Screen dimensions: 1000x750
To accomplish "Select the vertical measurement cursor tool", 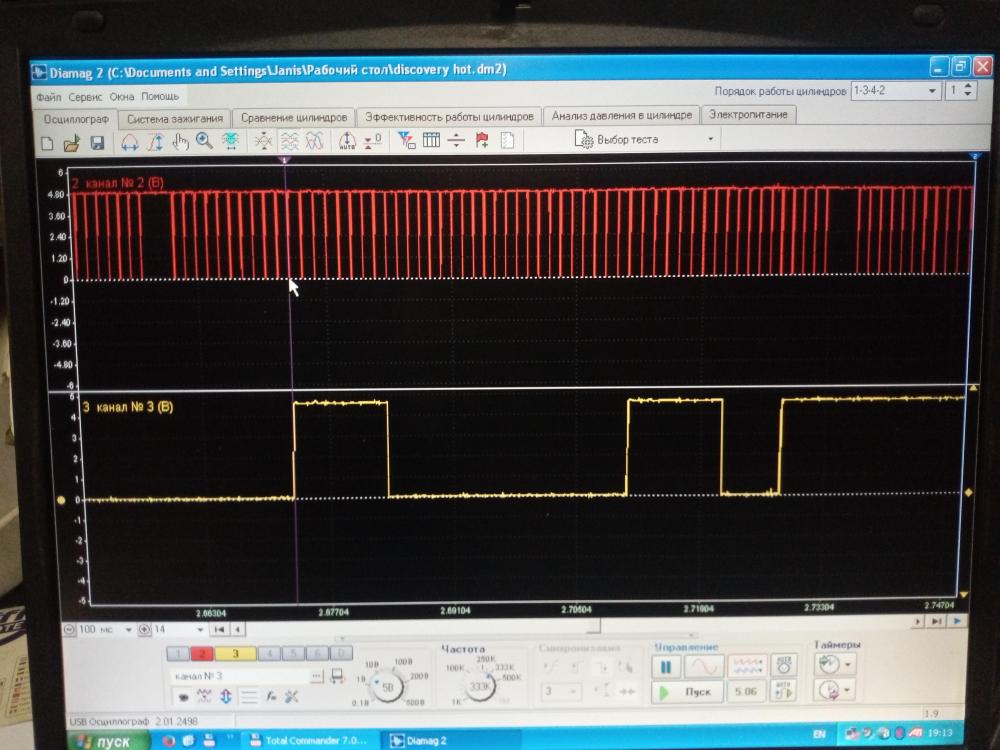I will click(x=155, y=142).
